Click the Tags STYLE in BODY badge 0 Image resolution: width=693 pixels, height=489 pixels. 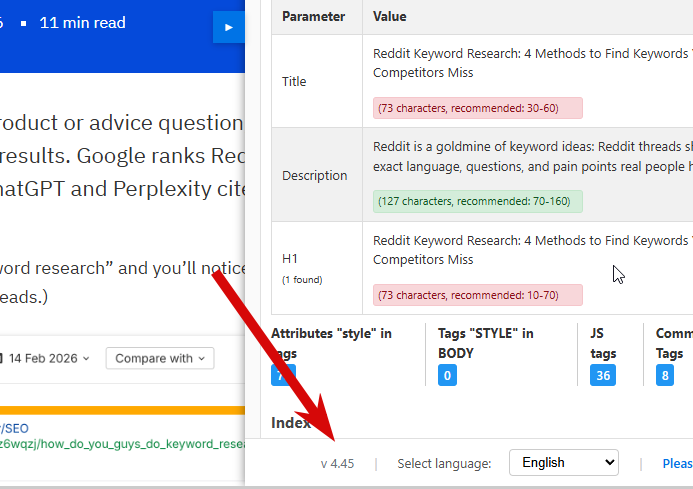[x=447, y=375]
